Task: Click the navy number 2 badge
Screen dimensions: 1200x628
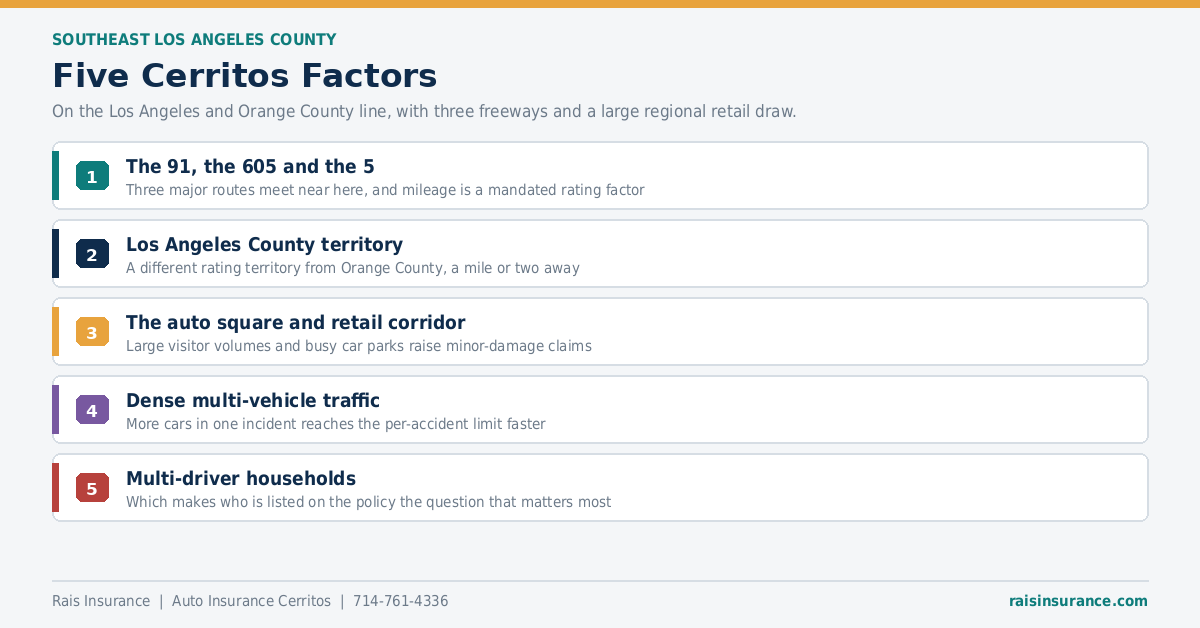Action: [x=92, y=254]
